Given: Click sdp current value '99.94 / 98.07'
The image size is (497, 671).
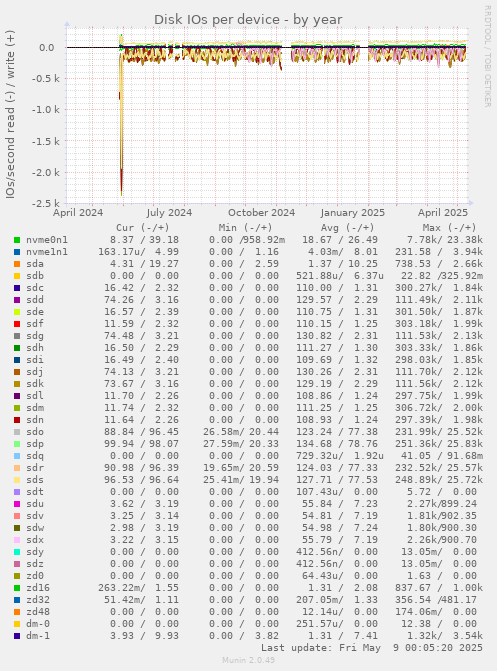Looking at the screenshot, I should coord(144,444).
